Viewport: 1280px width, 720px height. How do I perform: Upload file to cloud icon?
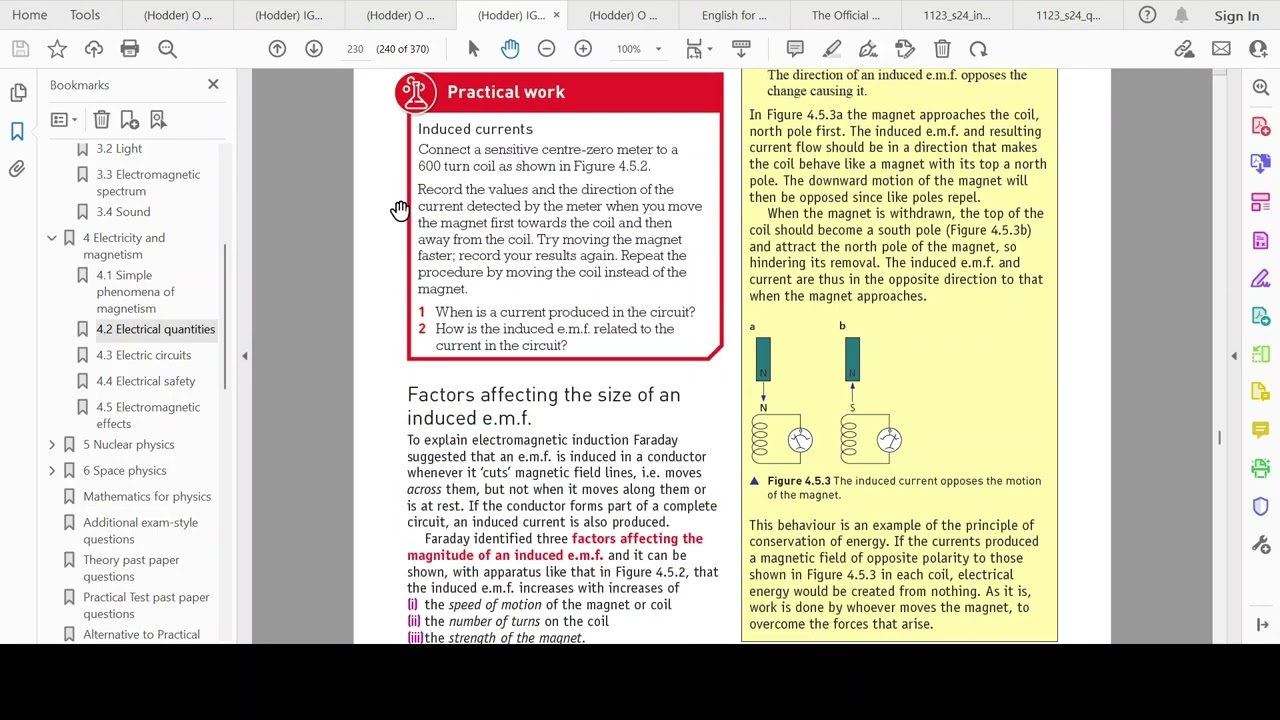[x=93, y=49]
